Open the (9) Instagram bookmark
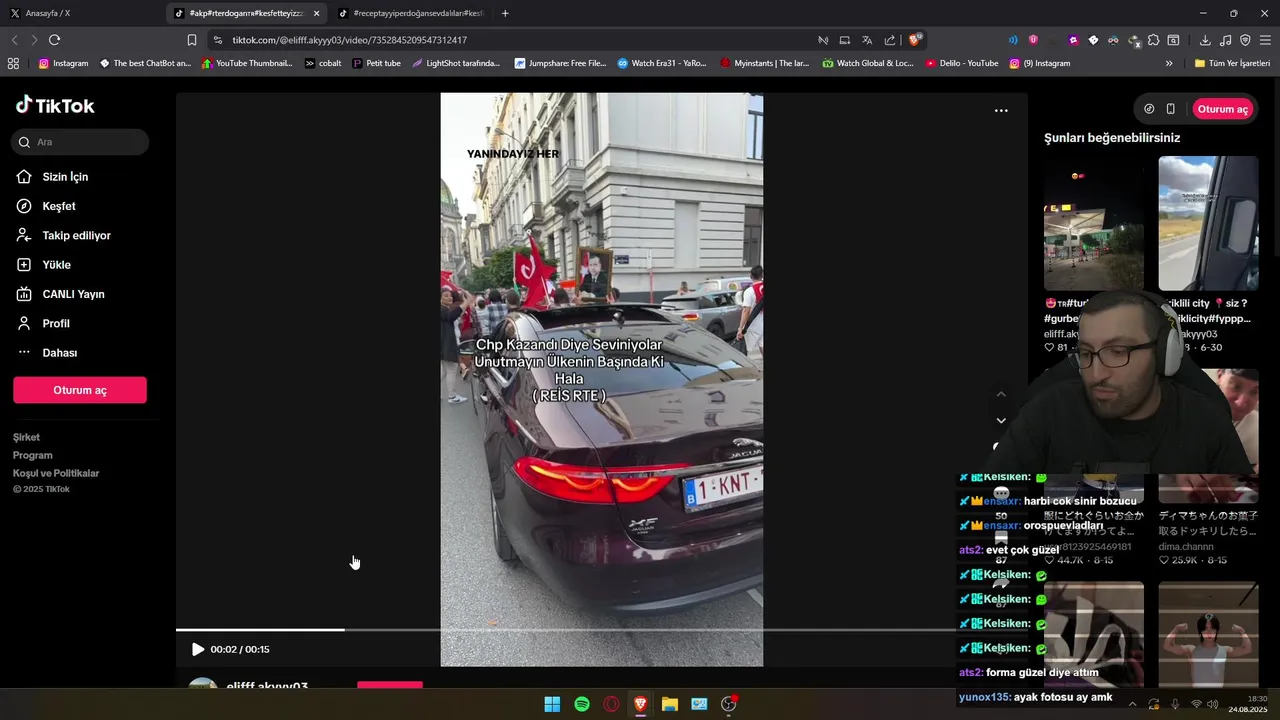The image size is (1280, 720). (1040, 63)
